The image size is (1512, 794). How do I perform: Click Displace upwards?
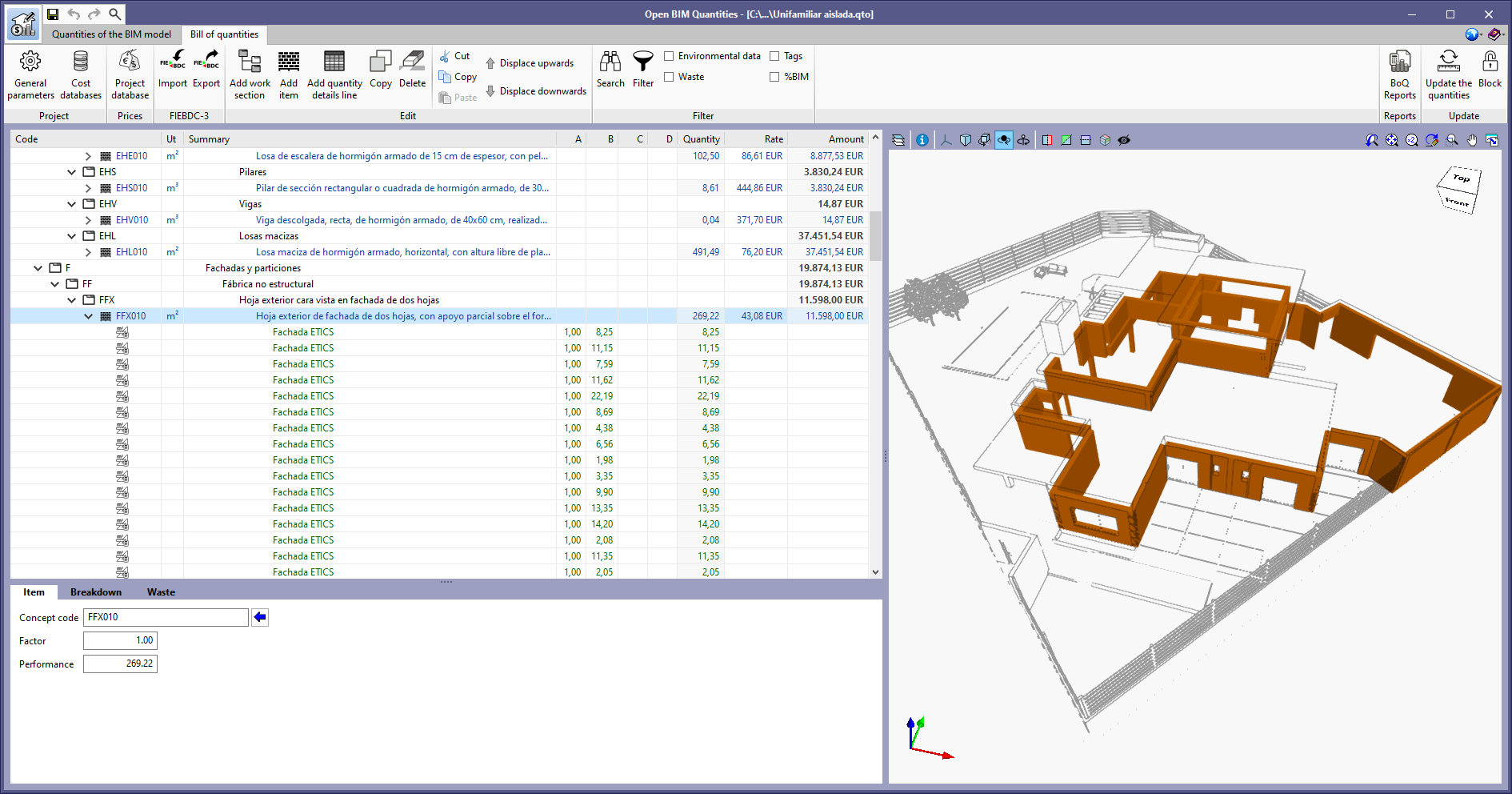[x=530, y=63]
